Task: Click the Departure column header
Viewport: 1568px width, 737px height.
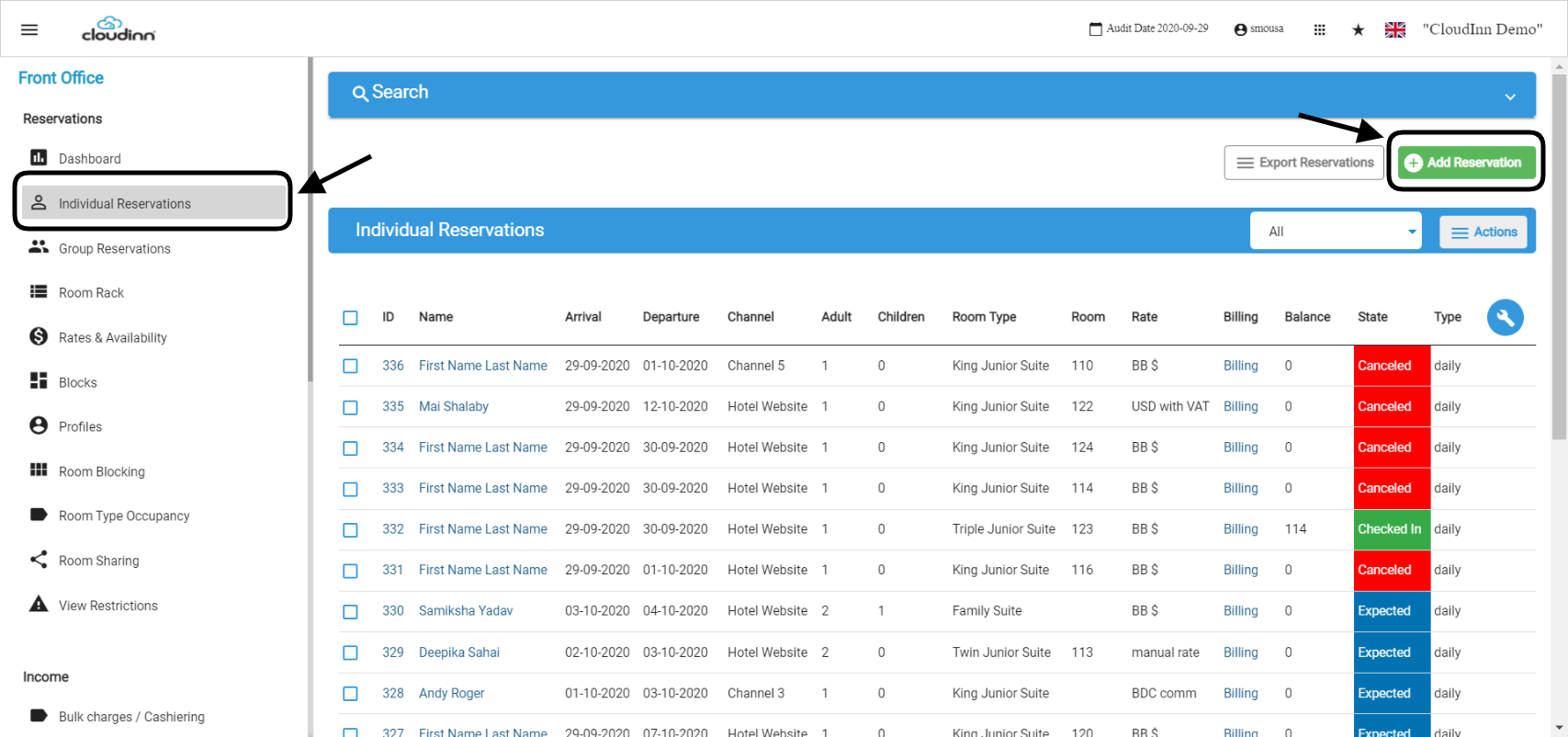Action: [x=671, y=316]
